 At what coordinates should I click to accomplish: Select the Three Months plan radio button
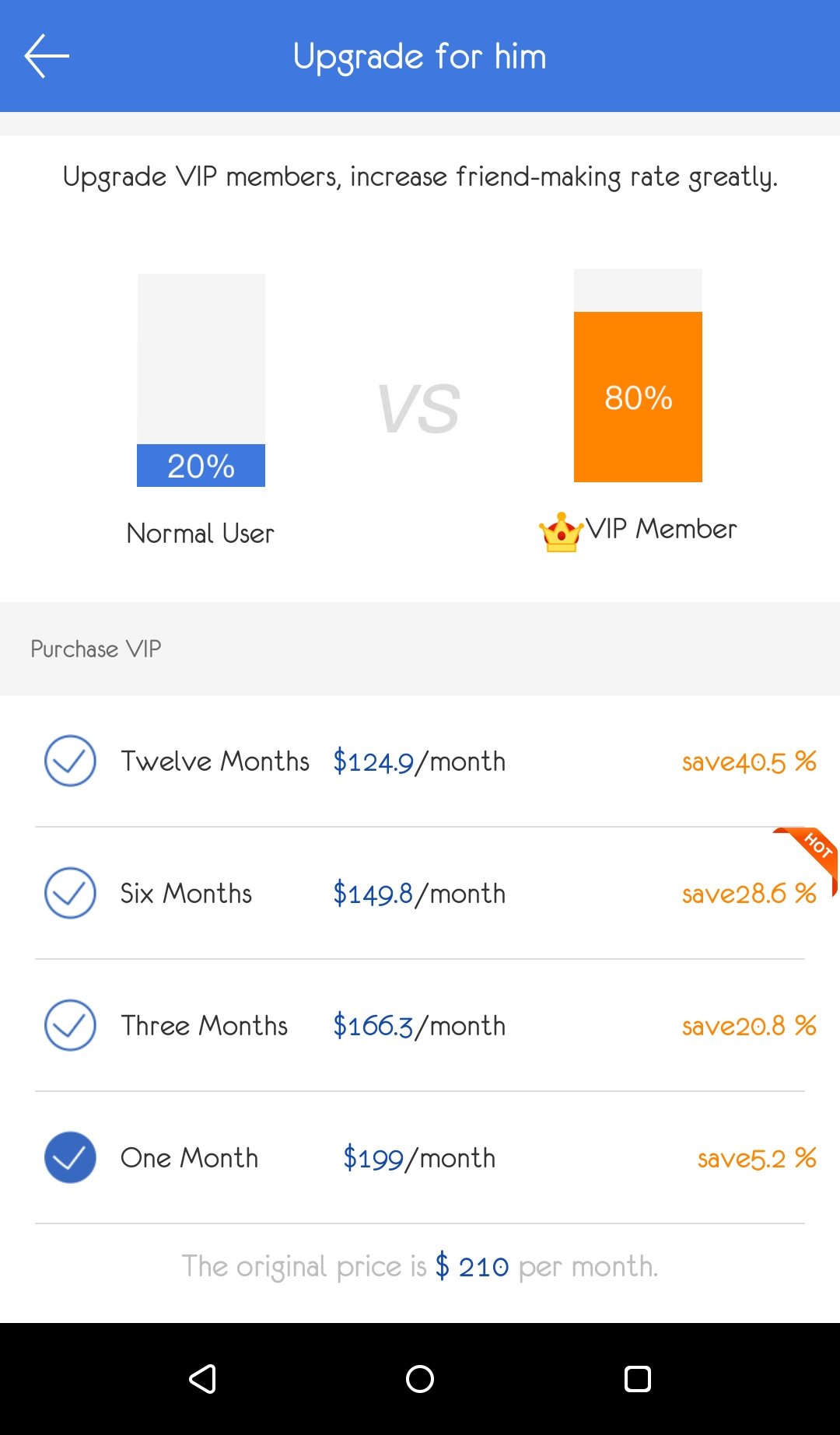[70, 1025]
